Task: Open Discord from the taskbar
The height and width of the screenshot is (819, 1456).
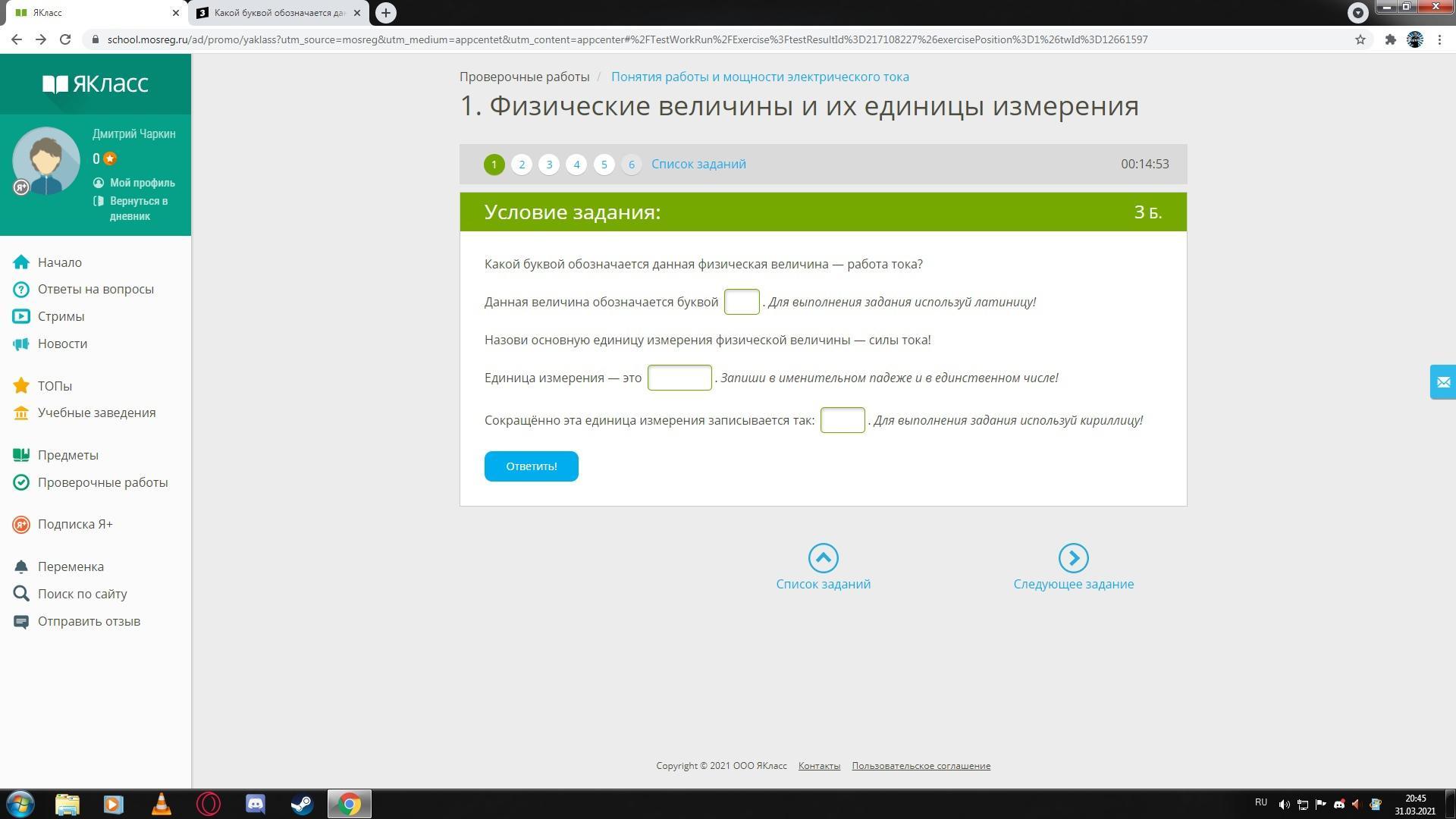Action: click(x=256, y=804)
